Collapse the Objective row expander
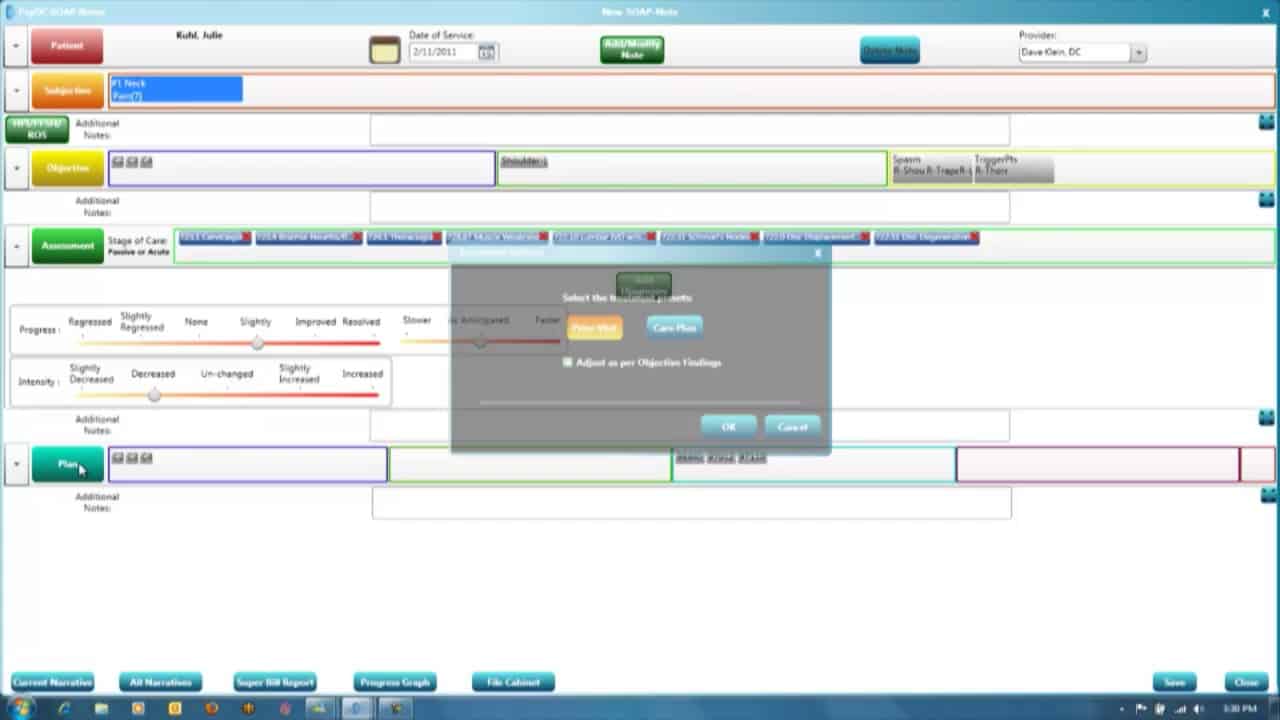 [x=16, y=169]
